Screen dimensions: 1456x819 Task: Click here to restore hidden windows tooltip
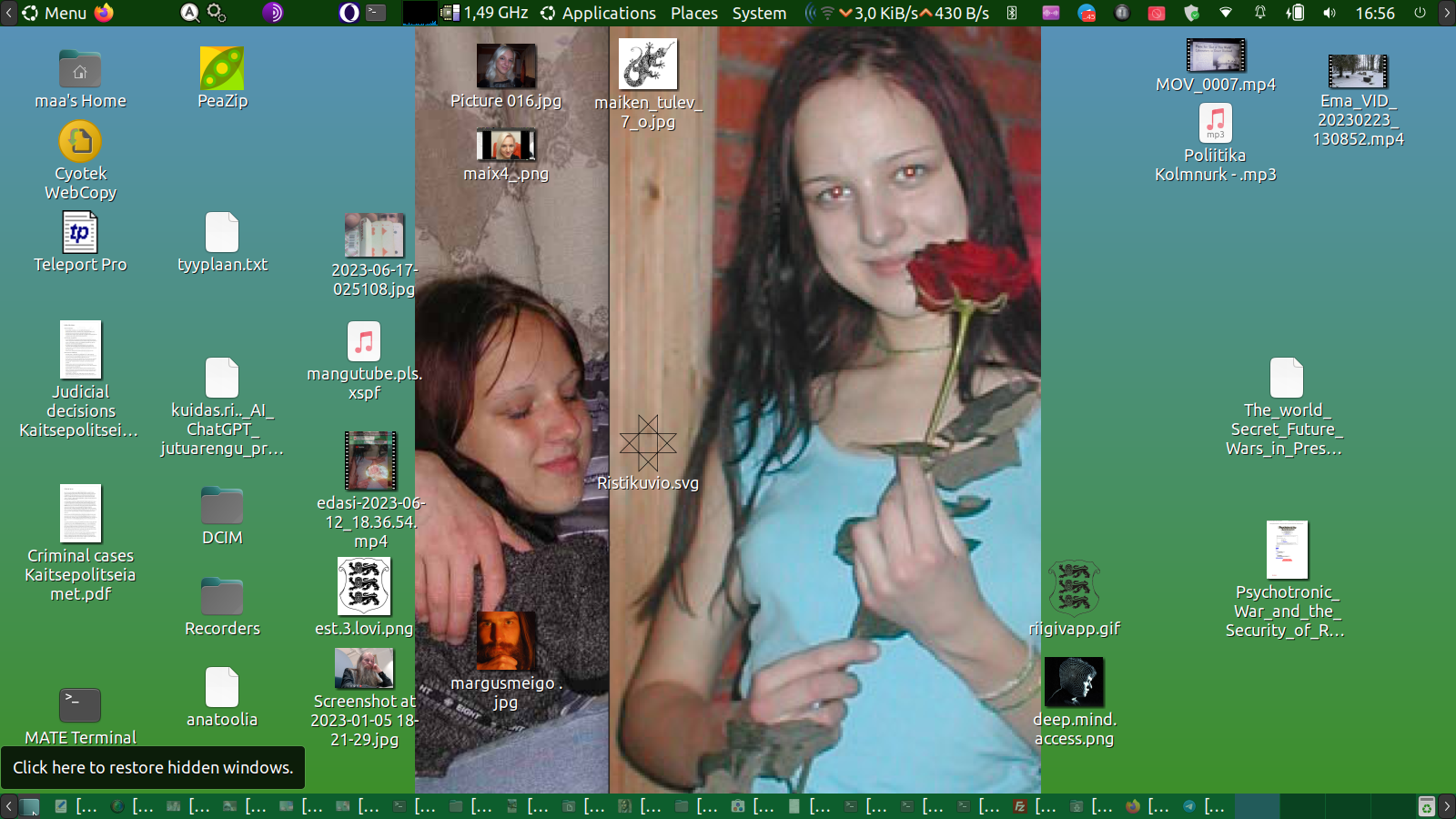[x=153, y=767]
